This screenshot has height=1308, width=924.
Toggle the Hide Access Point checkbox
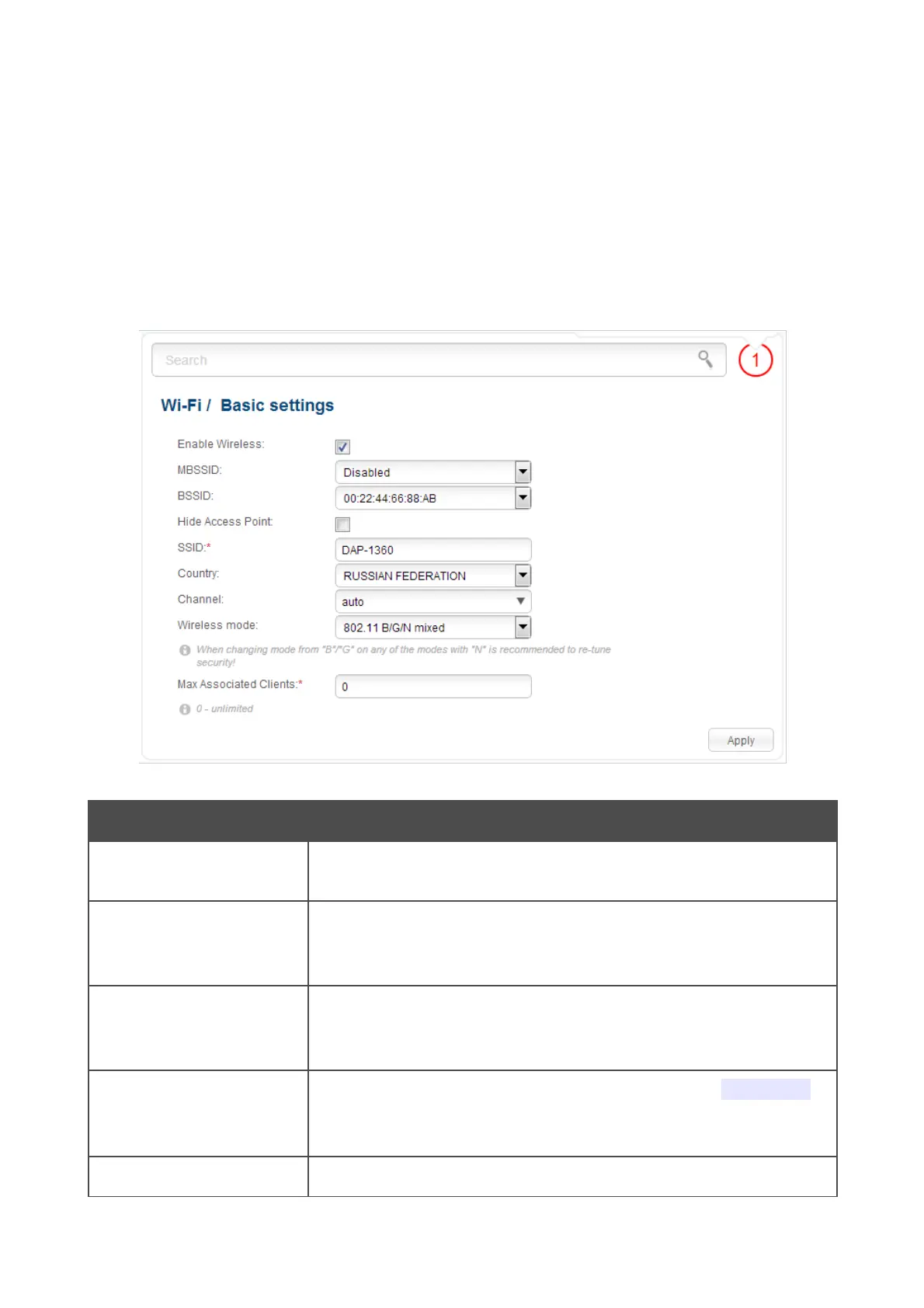tap(342, 524)
